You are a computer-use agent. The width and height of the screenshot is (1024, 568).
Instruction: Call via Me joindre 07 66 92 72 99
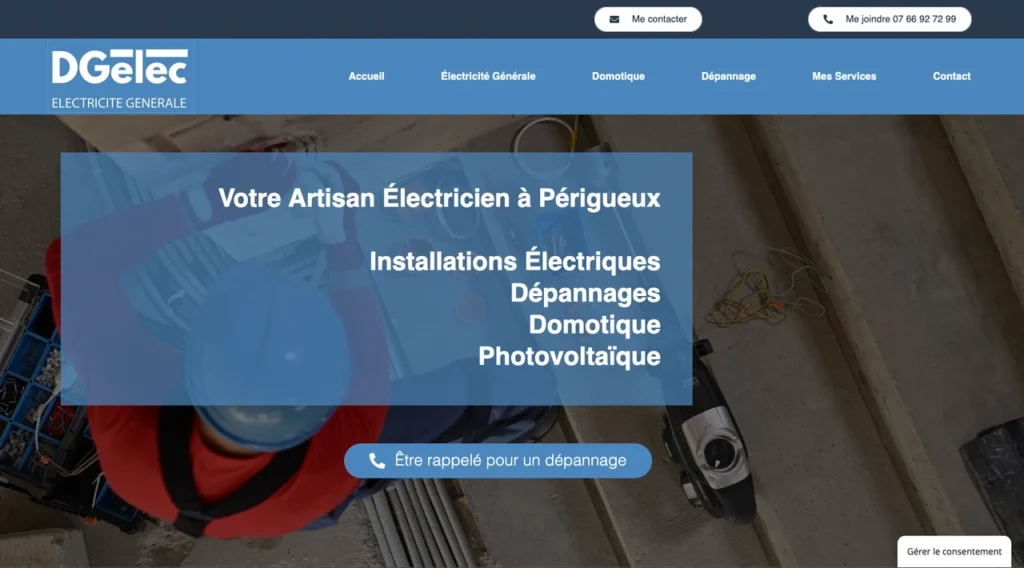pos(889,20)
